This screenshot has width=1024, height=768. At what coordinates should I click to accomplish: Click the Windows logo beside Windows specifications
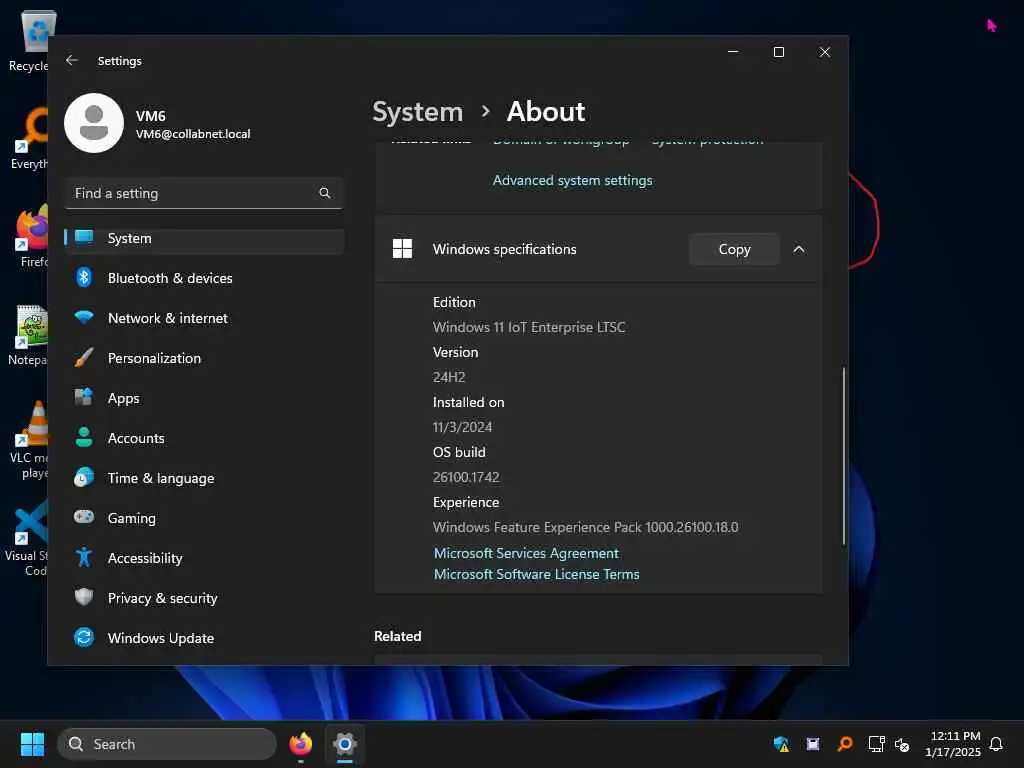(402, 248)
